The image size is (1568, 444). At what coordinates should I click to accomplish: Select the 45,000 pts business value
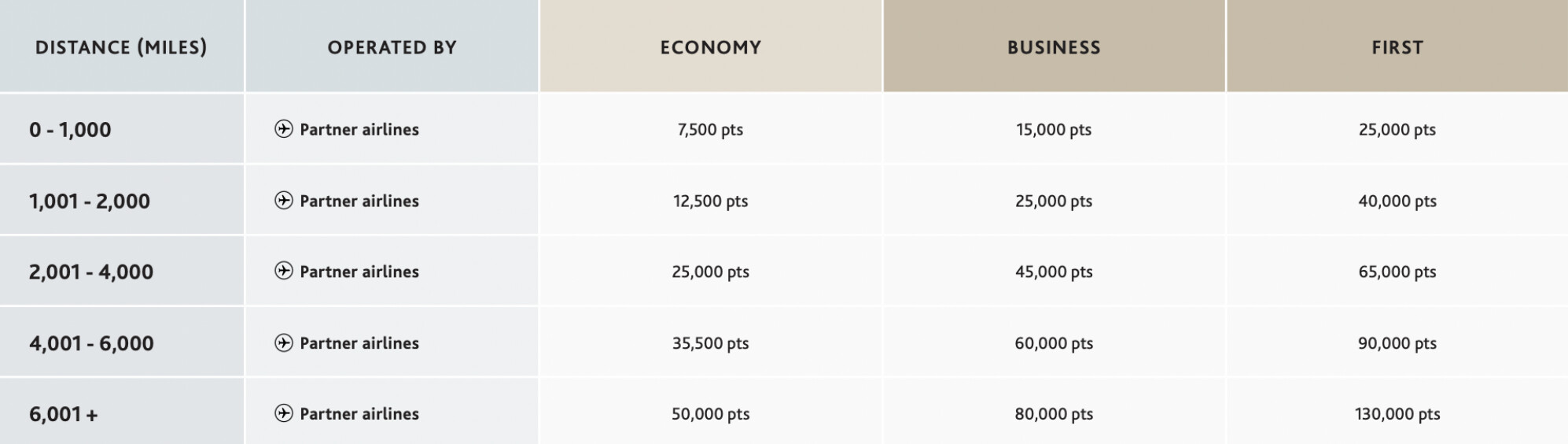point(1054,272)
